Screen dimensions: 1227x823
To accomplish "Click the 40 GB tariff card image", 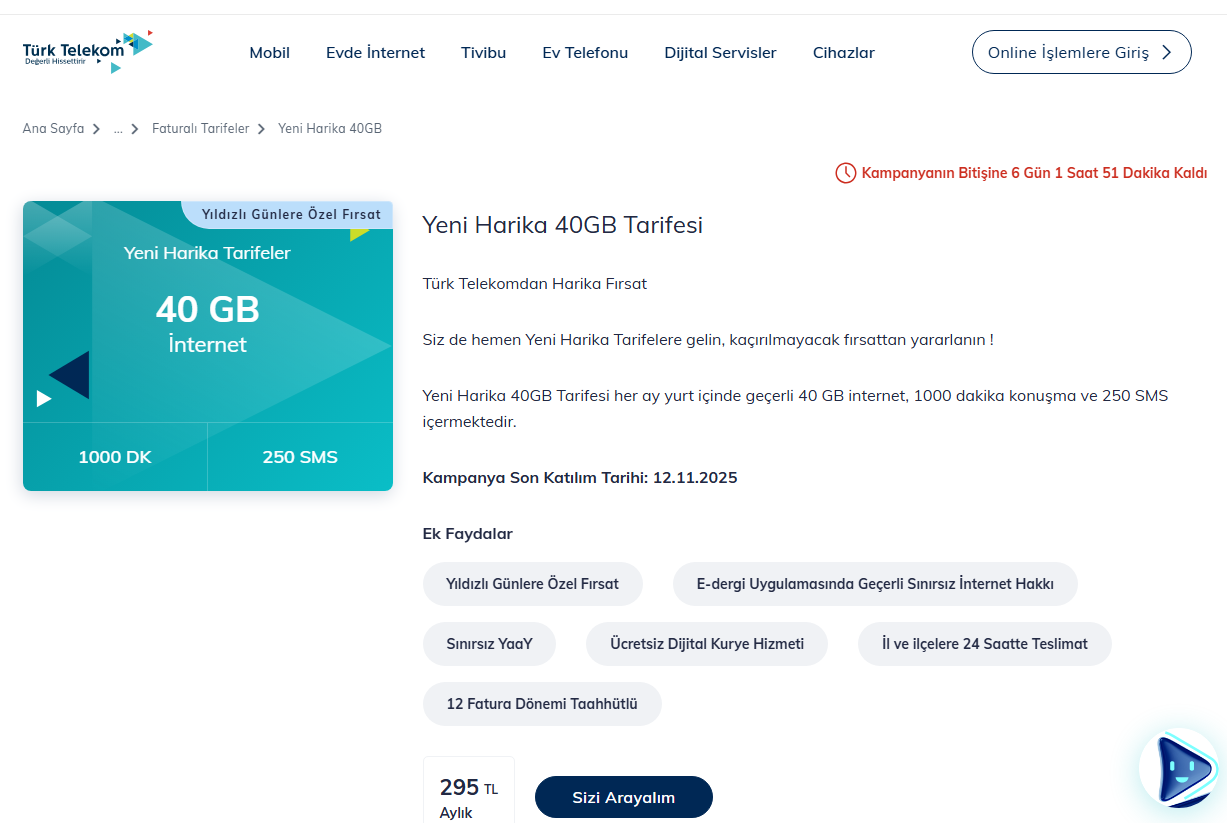I will pyautogui.click(x=208, y=320).
